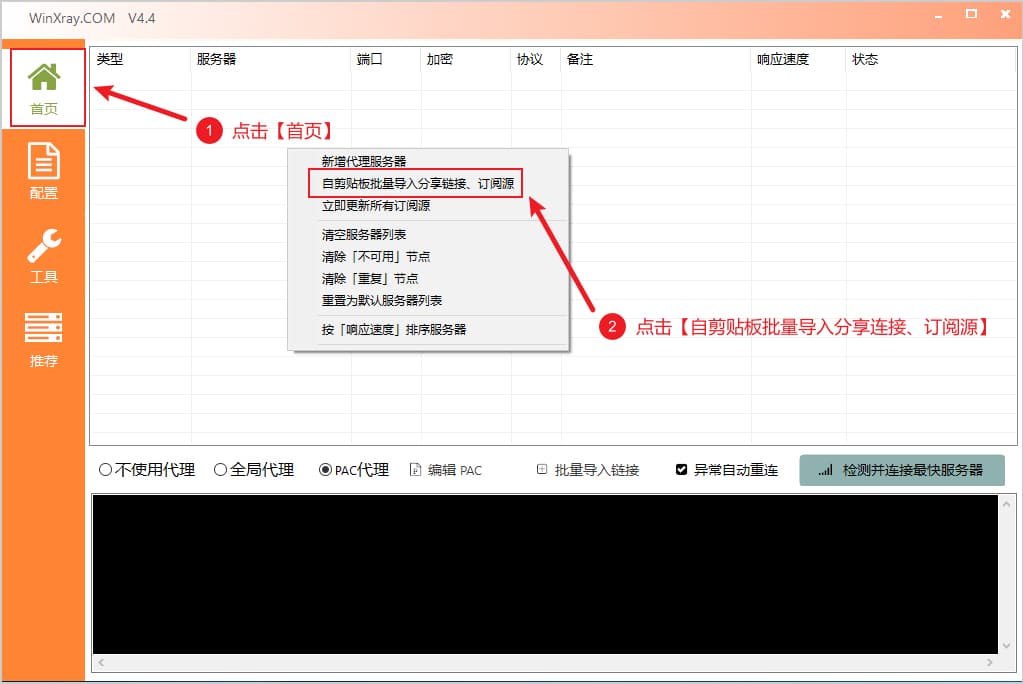Toggle the 异常自动重连 checkbox
This screenshot has width=1023, height=684.
tap(682, 470)
